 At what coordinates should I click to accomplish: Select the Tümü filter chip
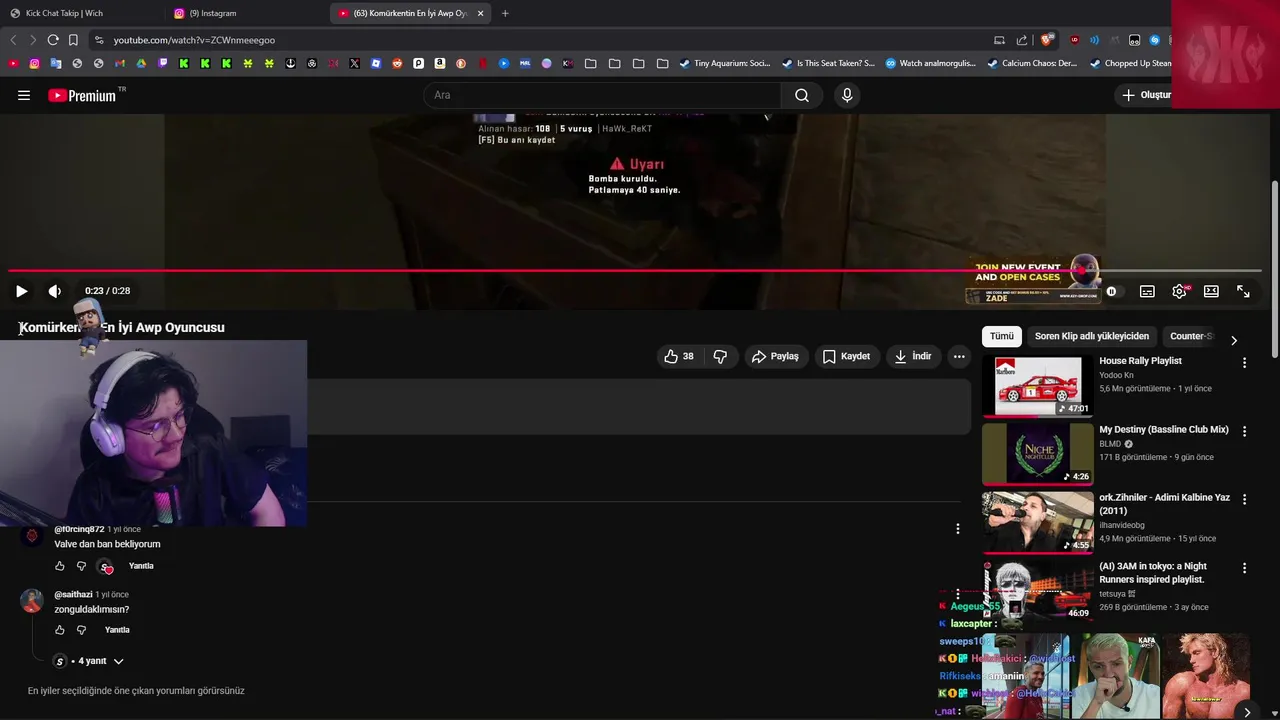pyautogui.click(x=1001, y=336)
